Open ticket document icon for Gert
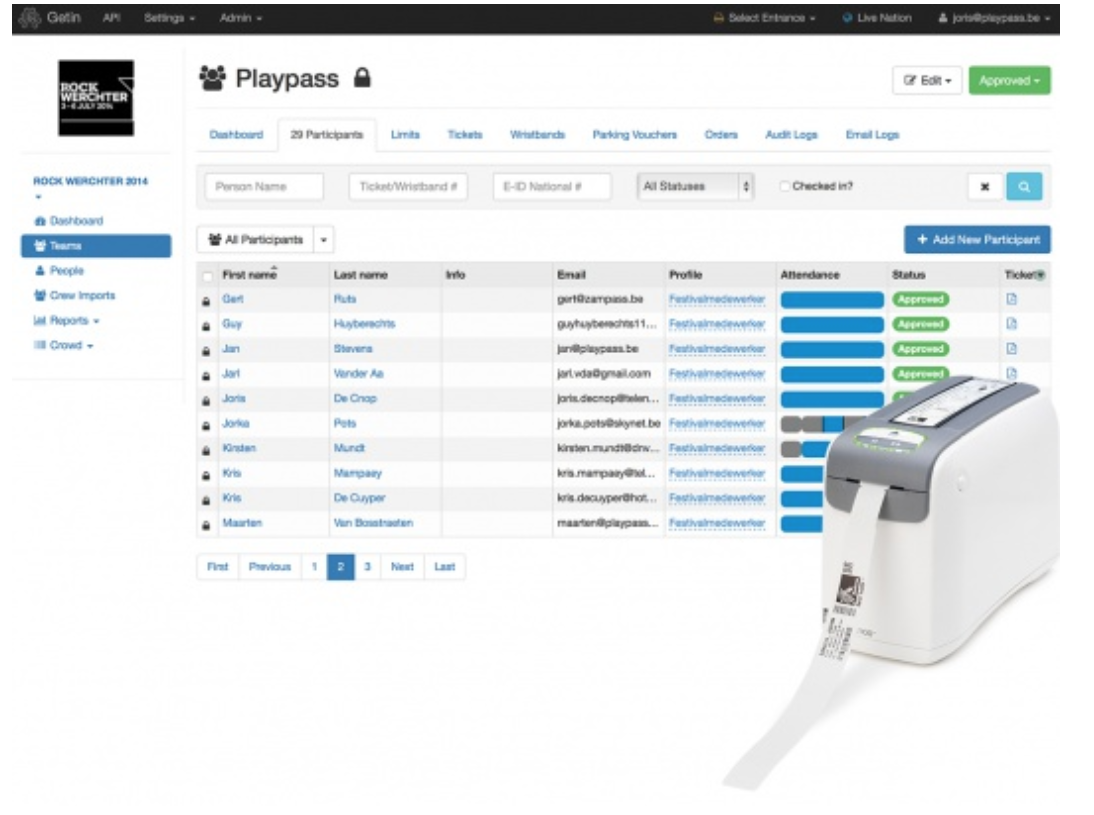This screenshot has height=815, width=1094. click(1012, 299)
